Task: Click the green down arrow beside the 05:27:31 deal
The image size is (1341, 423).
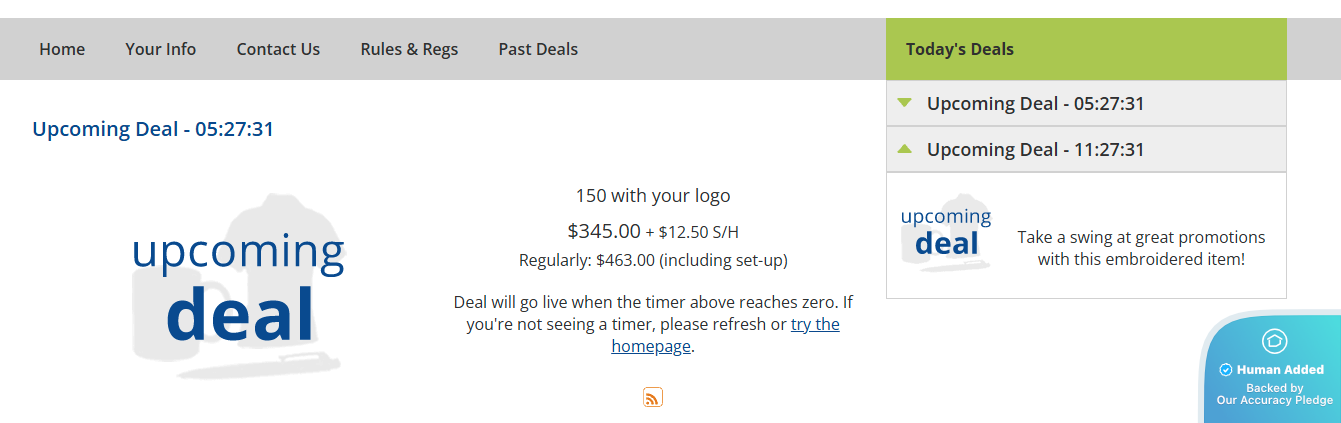Action: click(x=905, y=103)
